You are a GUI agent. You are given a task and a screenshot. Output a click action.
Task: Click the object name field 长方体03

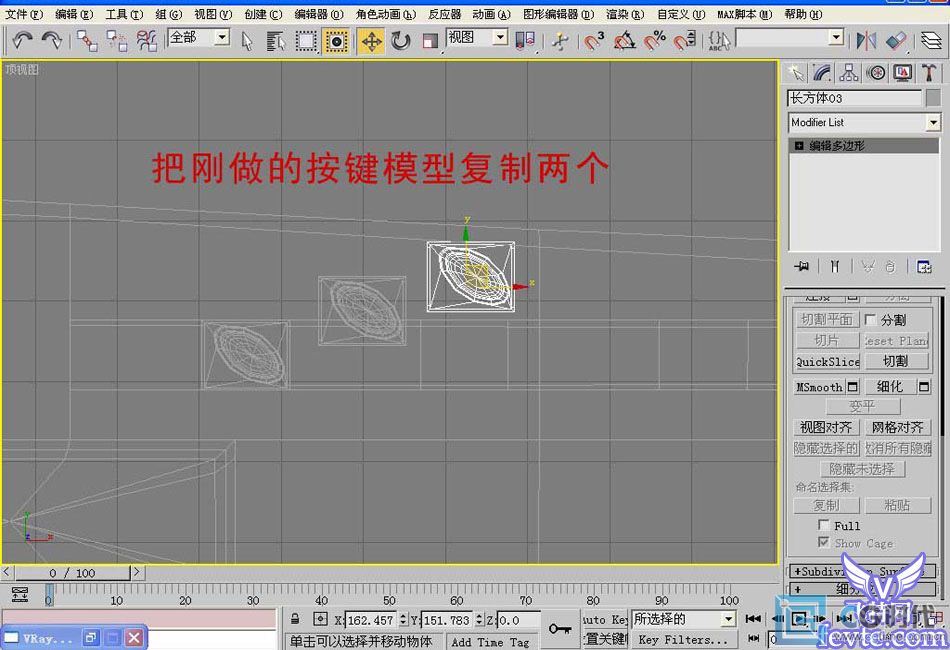[854, 98]
